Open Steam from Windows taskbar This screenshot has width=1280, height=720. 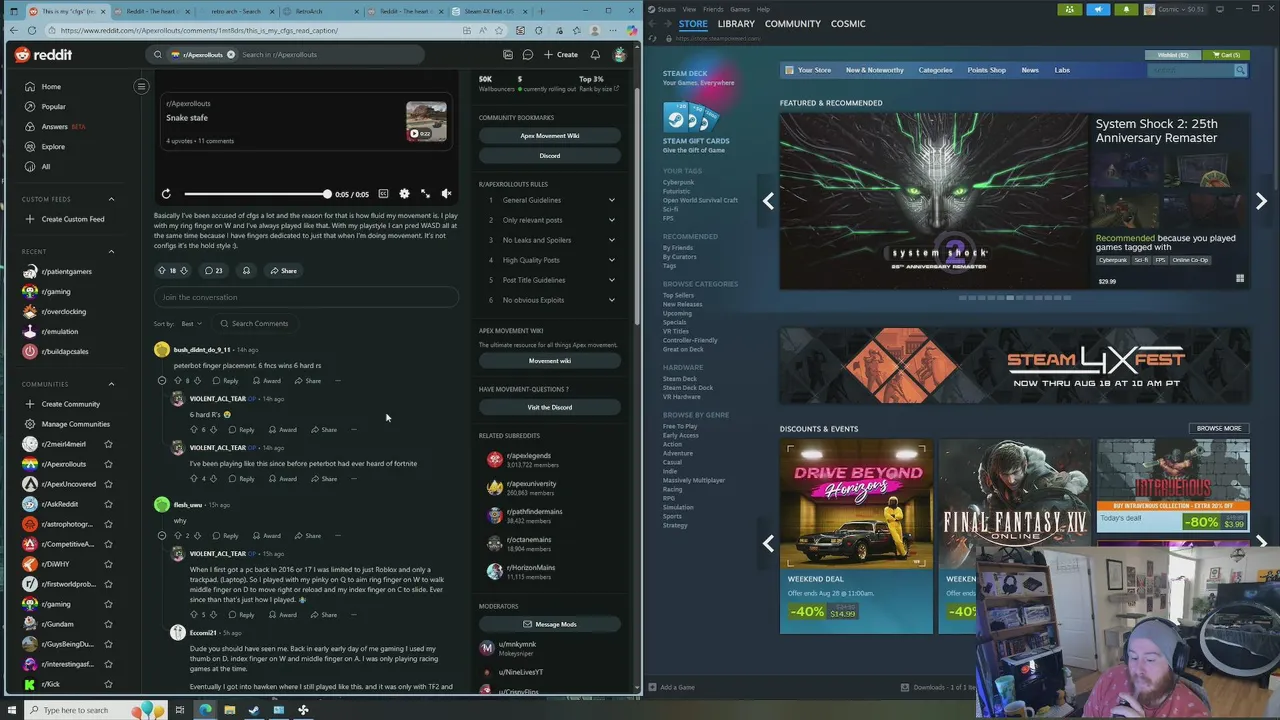pyautogui.click(x=254, y=710)
